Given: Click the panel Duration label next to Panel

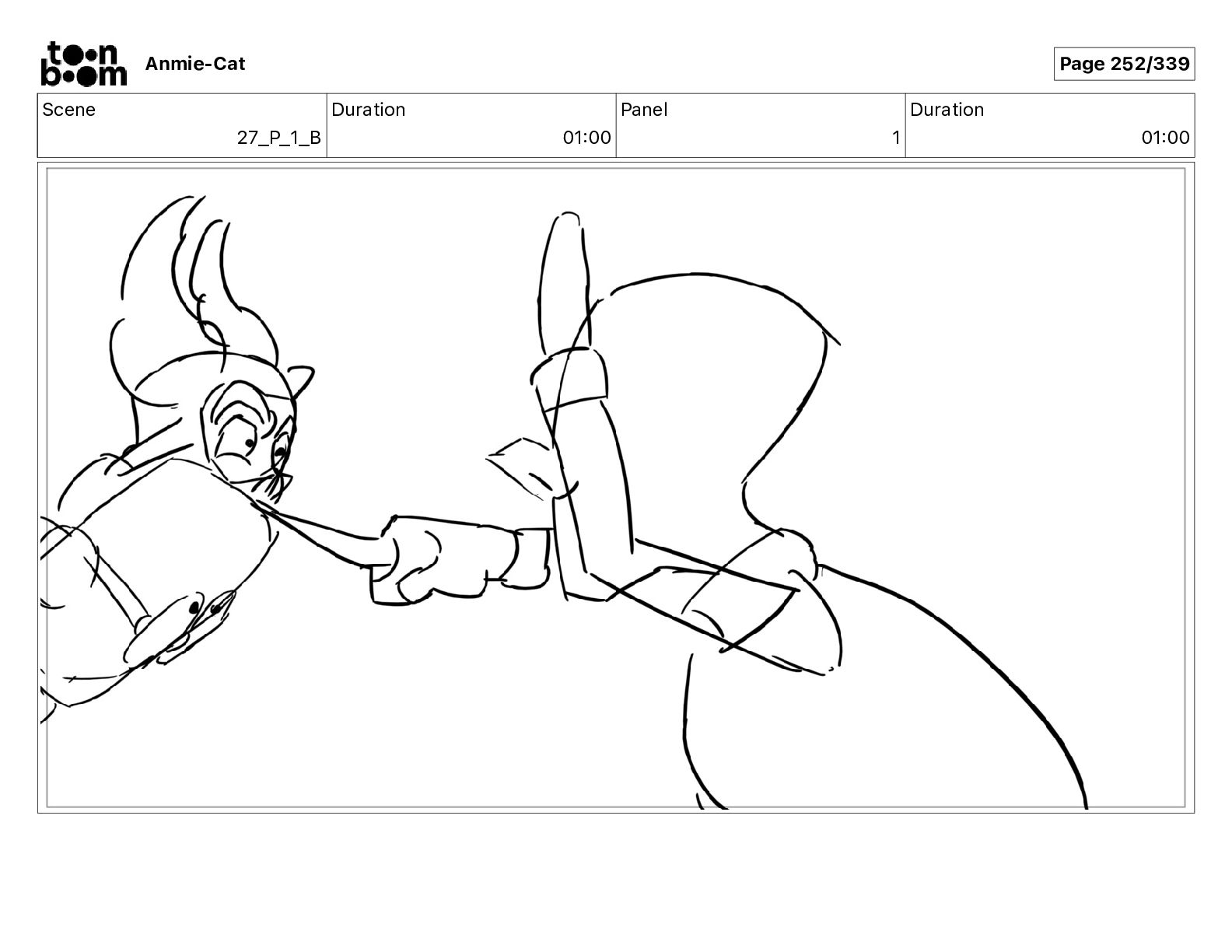Looking at the screenshot, I should [947, 110].
